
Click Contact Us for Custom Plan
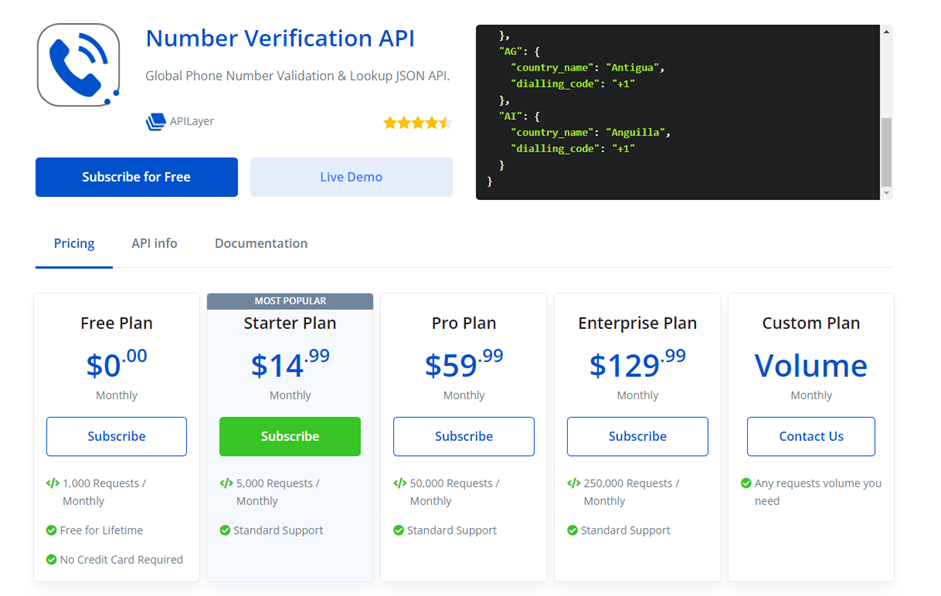click(811, 436)
